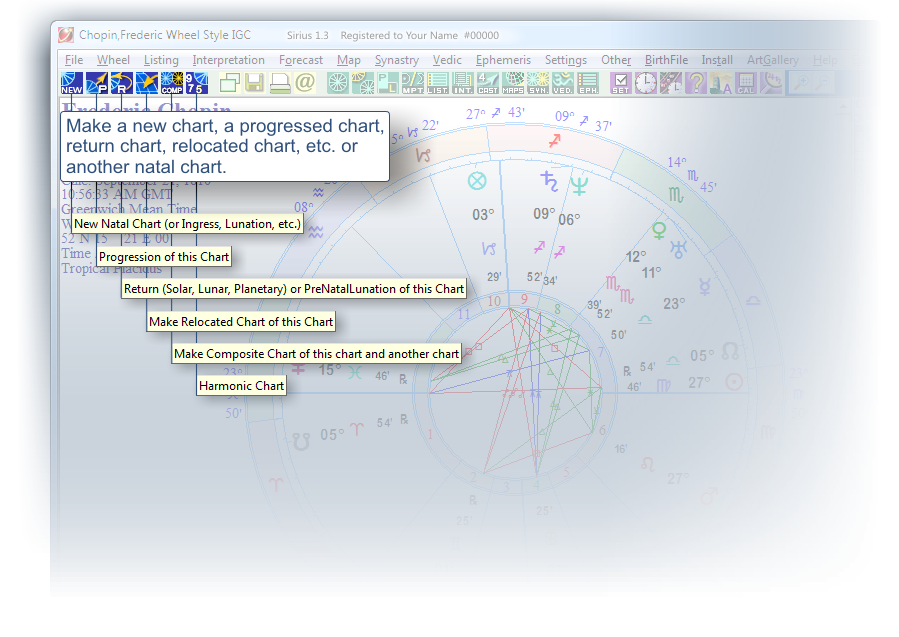Click the NEW natal chart toolbar icon
The image size is (899, 637).
tap(72, 83)
